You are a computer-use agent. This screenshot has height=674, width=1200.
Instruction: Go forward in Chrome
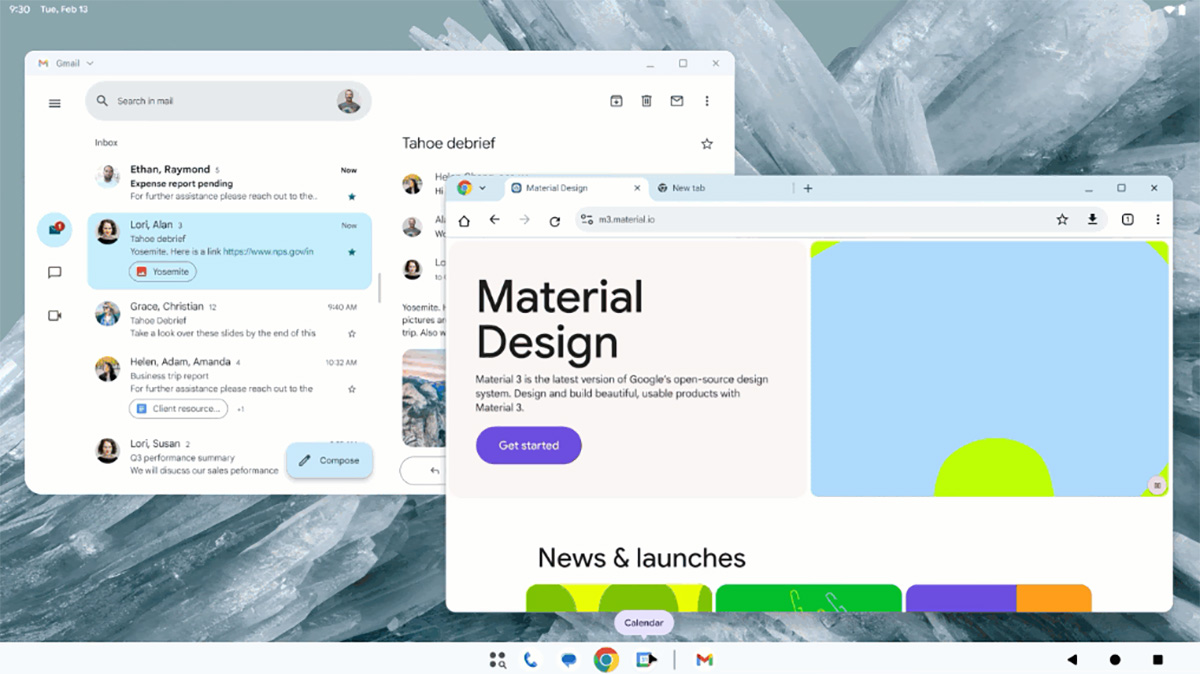[524, 220]
